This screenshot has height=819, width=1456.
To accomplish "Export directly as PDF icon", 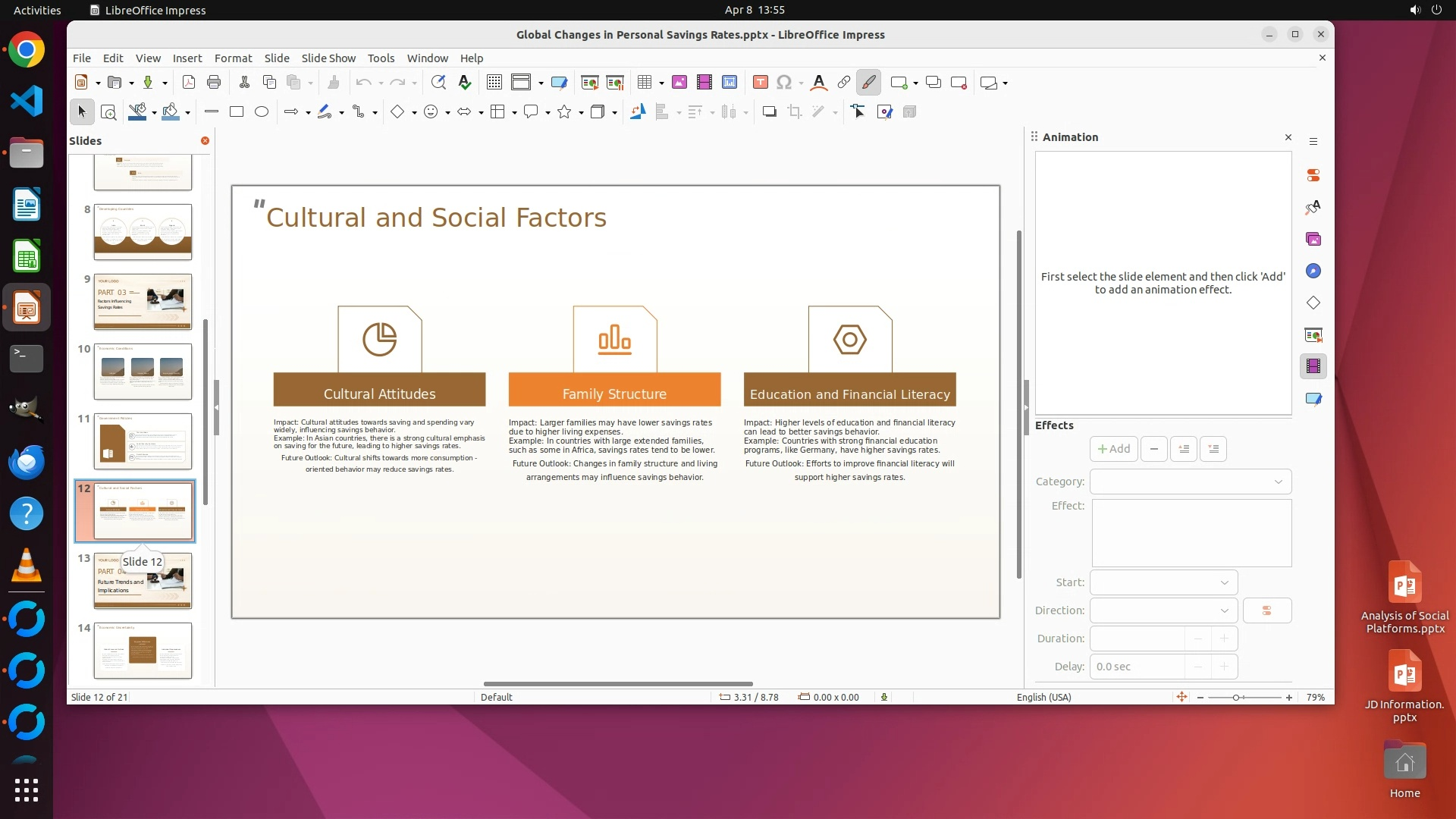I will (189, 83).
